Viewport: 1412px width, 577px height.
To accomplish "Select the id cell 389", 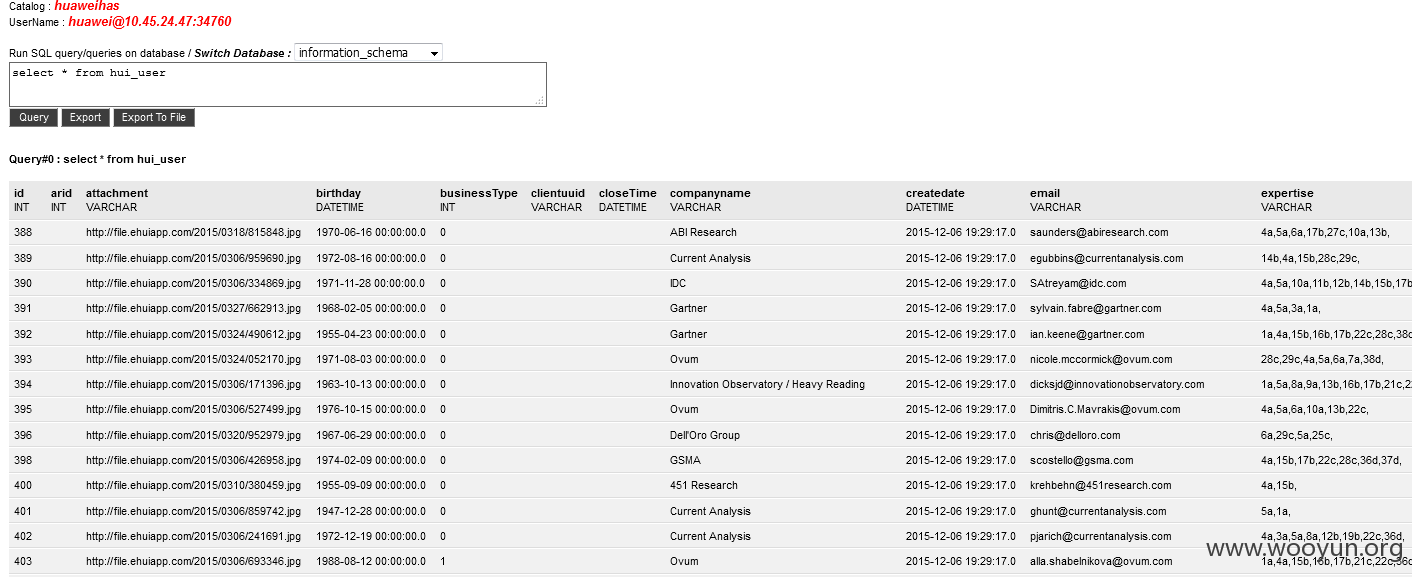I will (23, 258).
